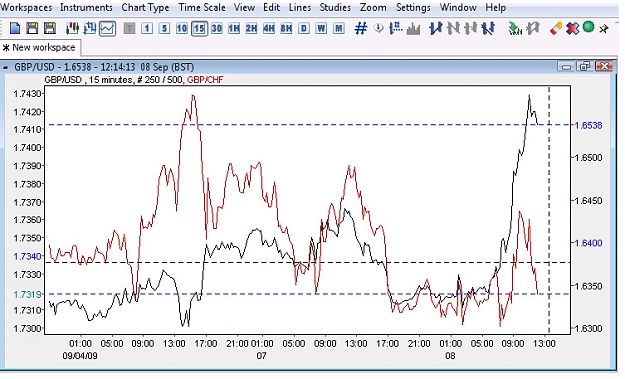
Task: Open the Time Scale menu
Action: [x=202, y=8]
